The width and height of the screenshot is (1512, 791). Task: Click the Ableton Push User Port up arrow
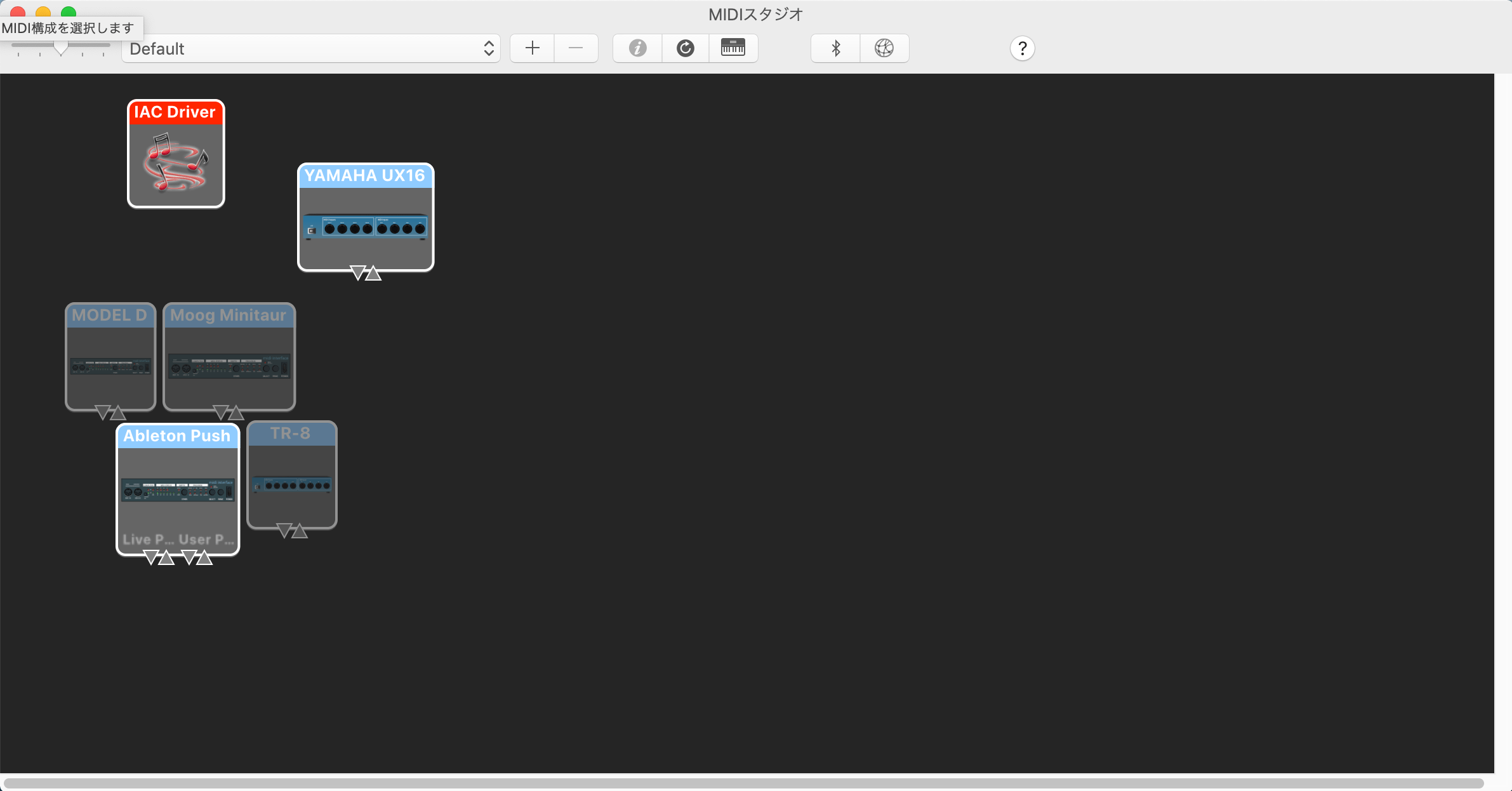204,557
